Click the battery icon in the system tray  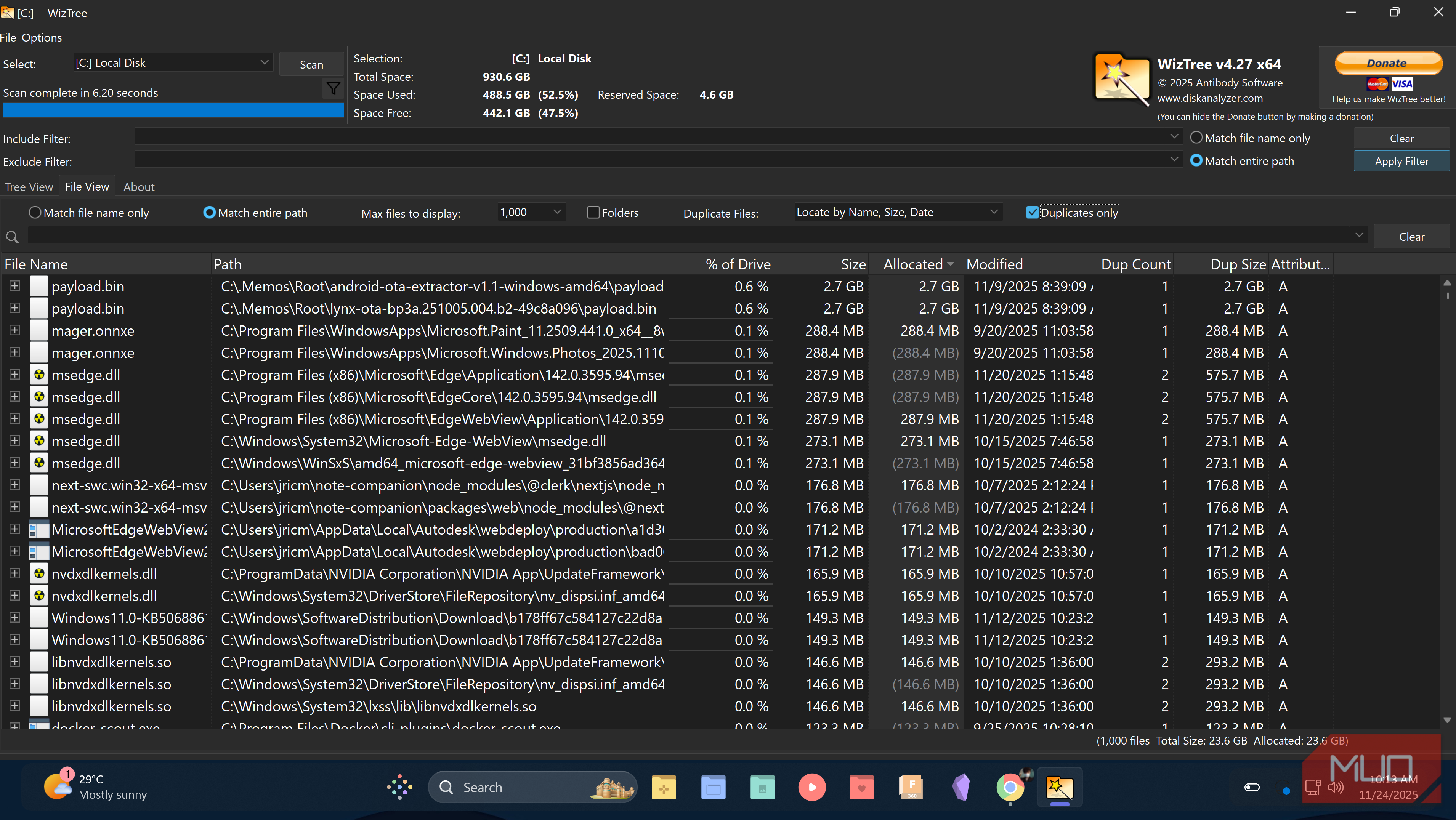[1252, 787]
